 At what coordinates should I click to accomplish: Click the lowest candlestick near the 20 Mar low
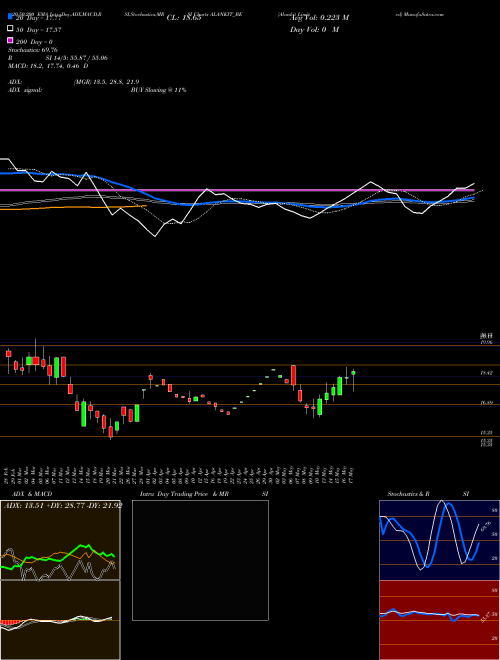[111, 431]
